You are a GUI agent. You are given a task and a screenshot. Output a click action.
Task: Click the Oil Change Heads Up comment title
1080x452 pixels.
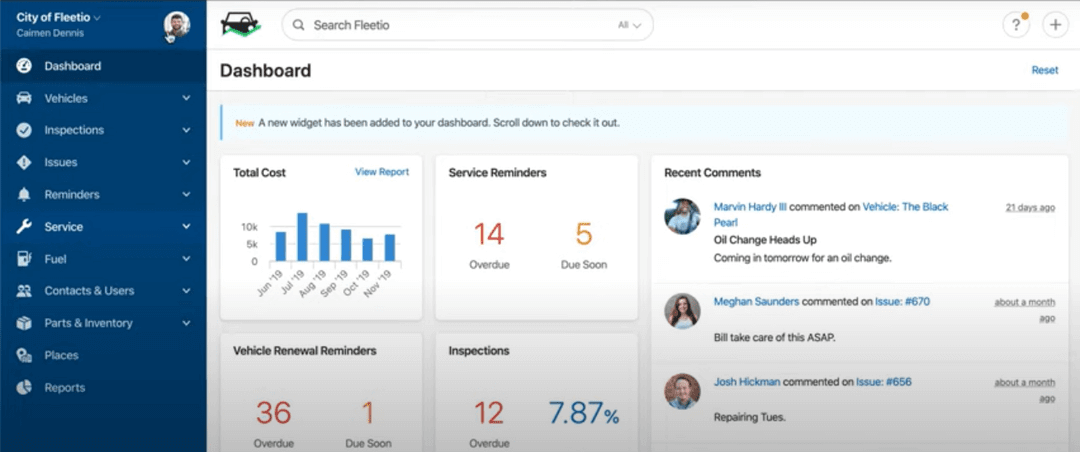click(x=765, y=240)
